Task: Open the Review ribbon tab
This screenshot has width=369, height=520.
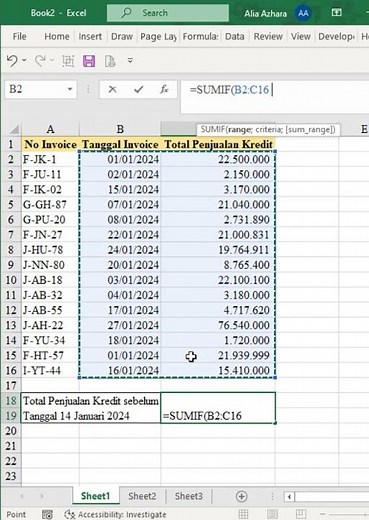Action: (x=268, y=36)
